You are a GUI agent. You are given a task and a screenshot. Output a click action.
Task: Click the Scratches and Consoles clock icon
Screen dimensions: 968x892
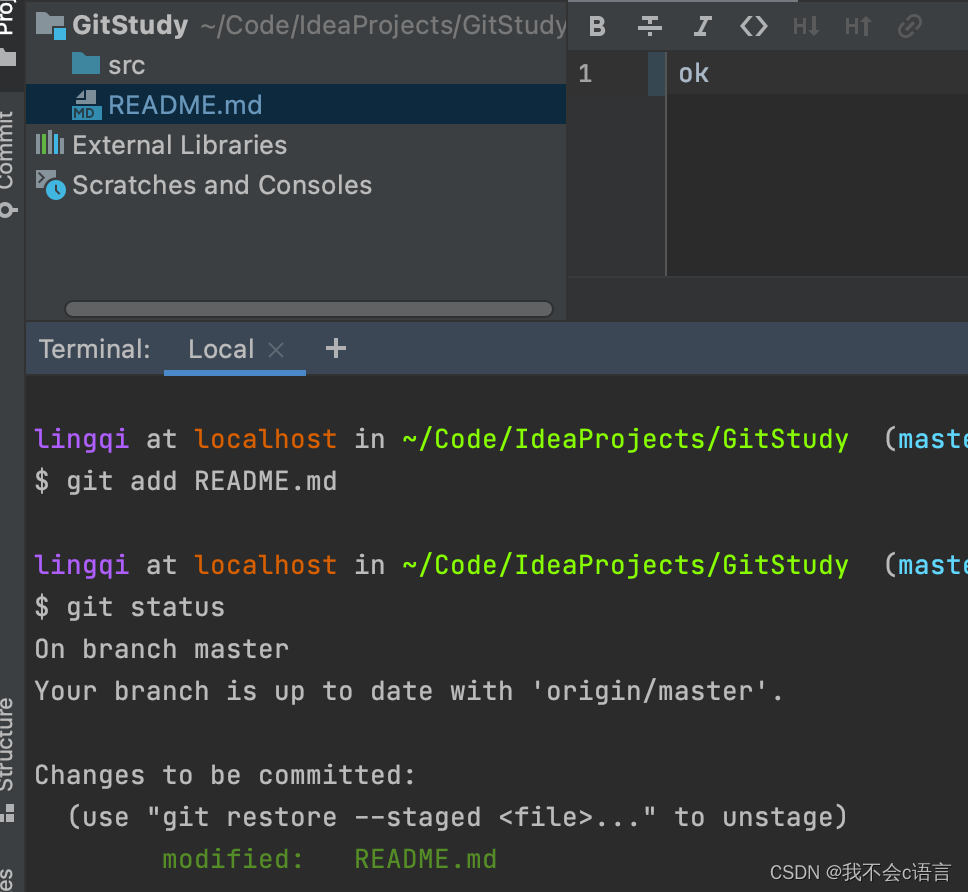(x=51, y=185)
